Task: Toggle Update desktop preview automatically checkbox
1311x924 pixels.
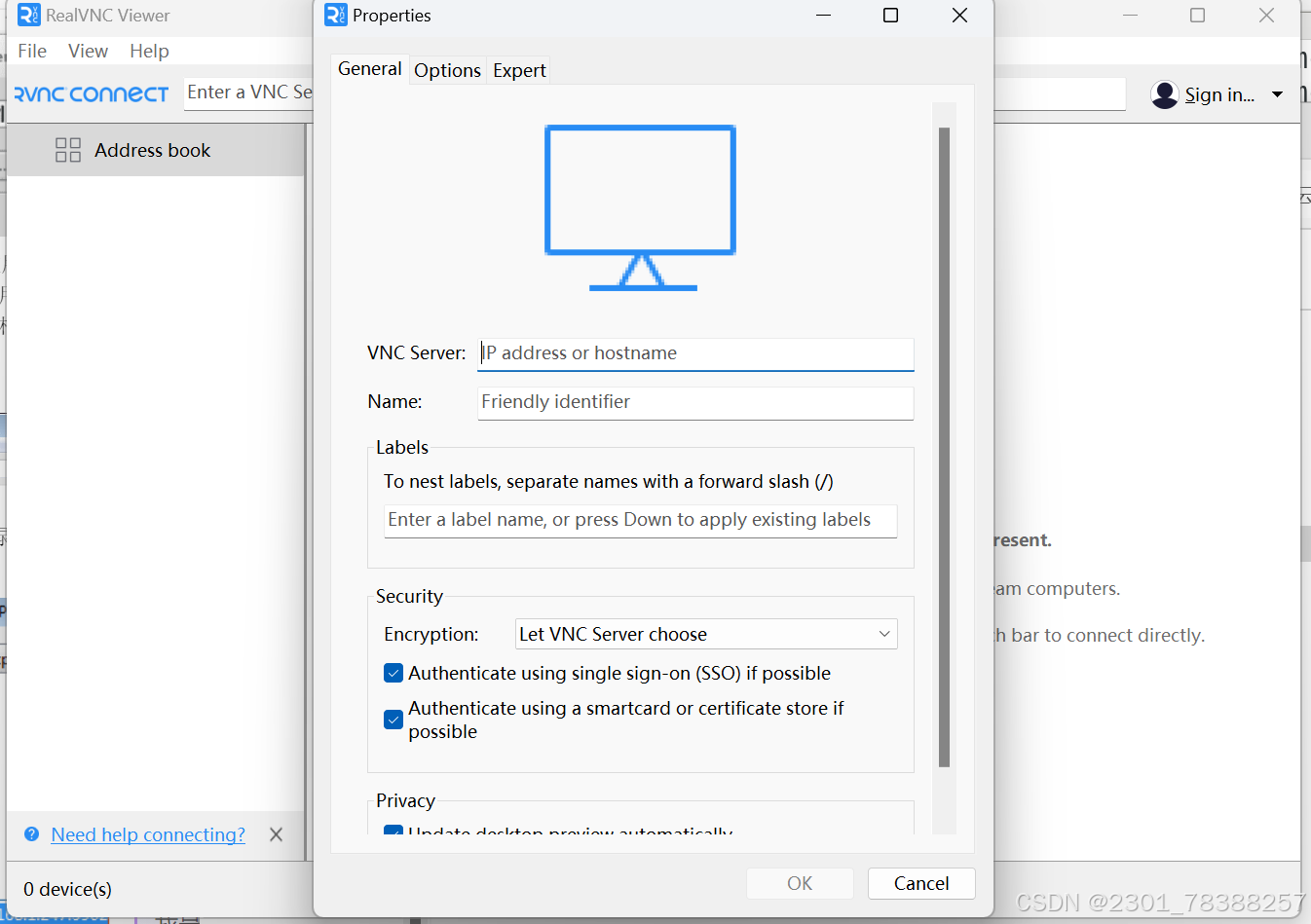Action: tap(393, 831)
